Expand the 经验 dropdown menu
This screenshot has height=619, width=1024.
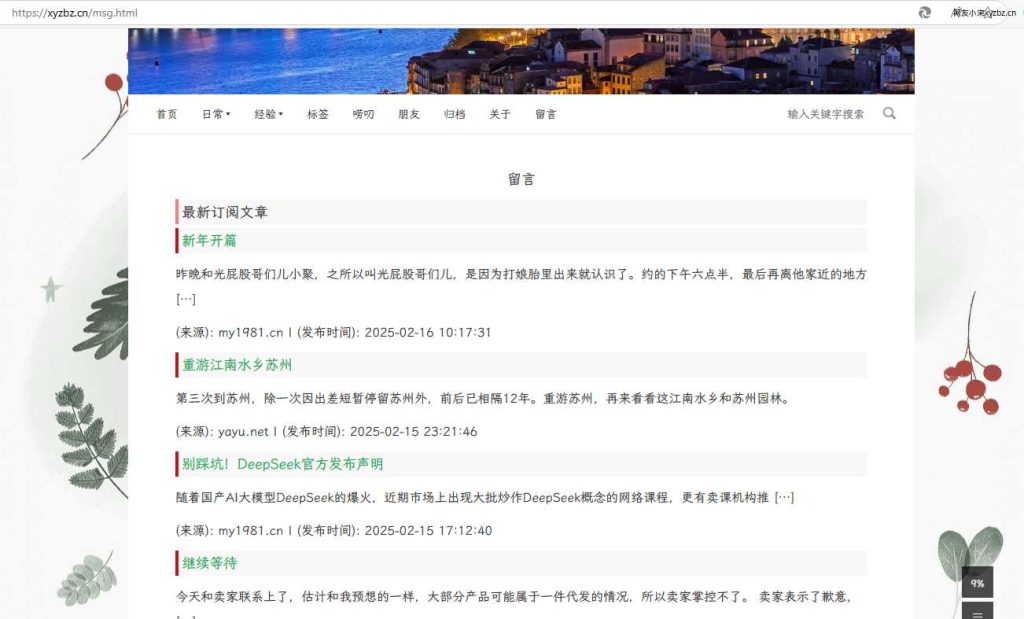pos(266,113)
